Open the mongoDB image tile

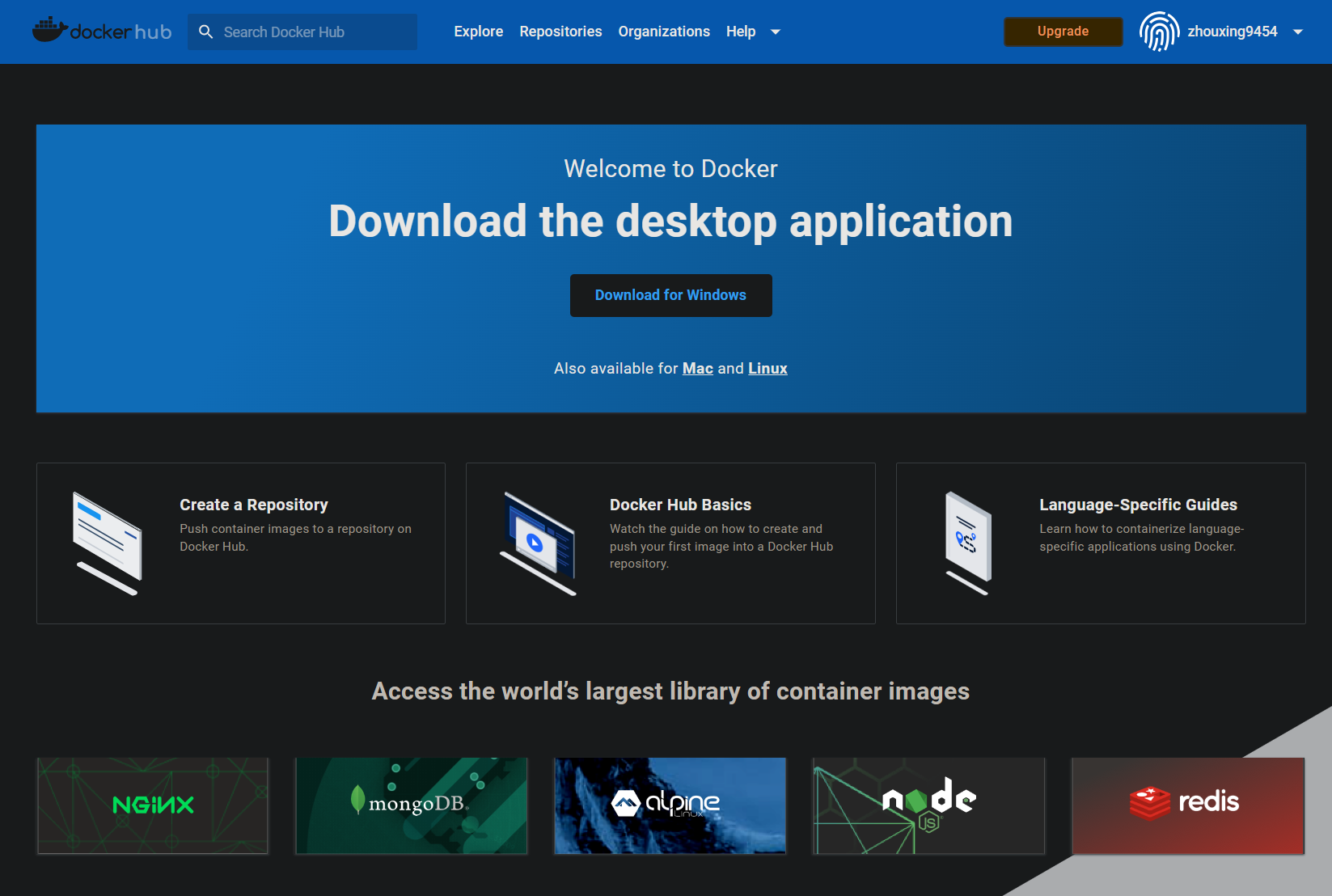tap(411, 805)
